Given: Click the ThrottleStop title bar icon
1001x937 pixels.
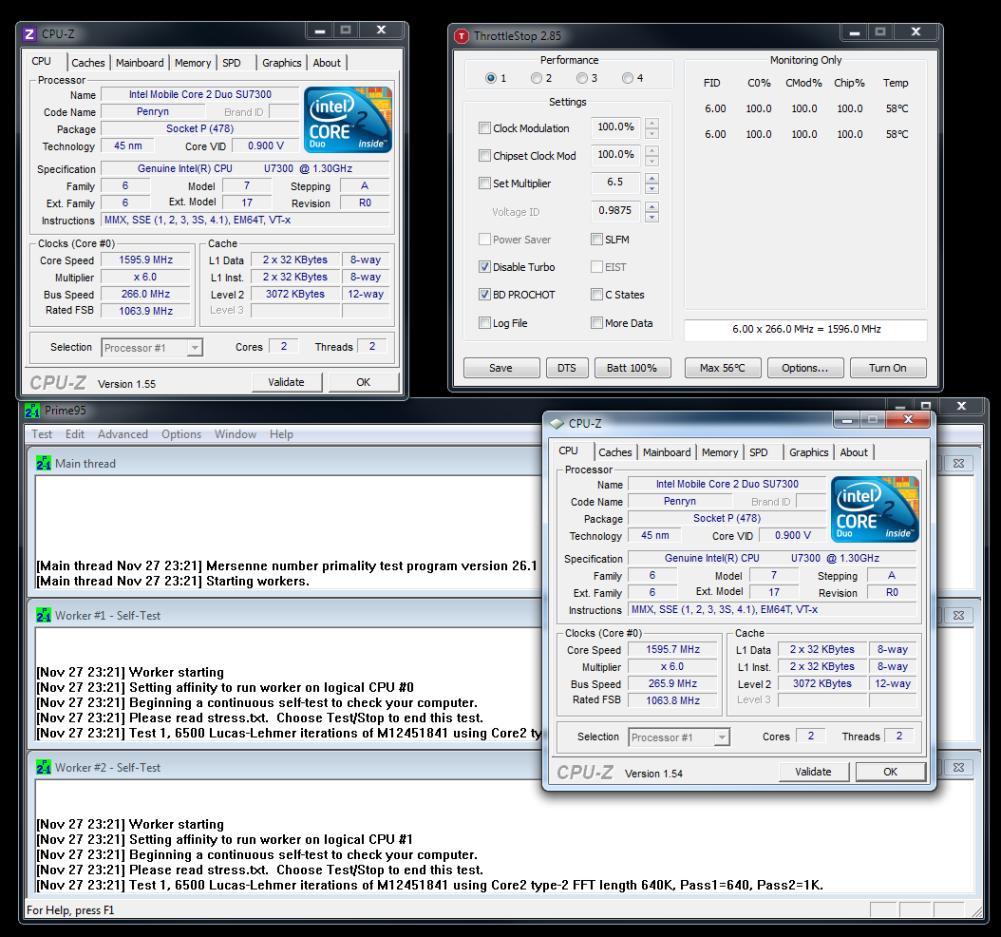Looking at the screenshot, I should pyautogui.click(x=461, y=36).
